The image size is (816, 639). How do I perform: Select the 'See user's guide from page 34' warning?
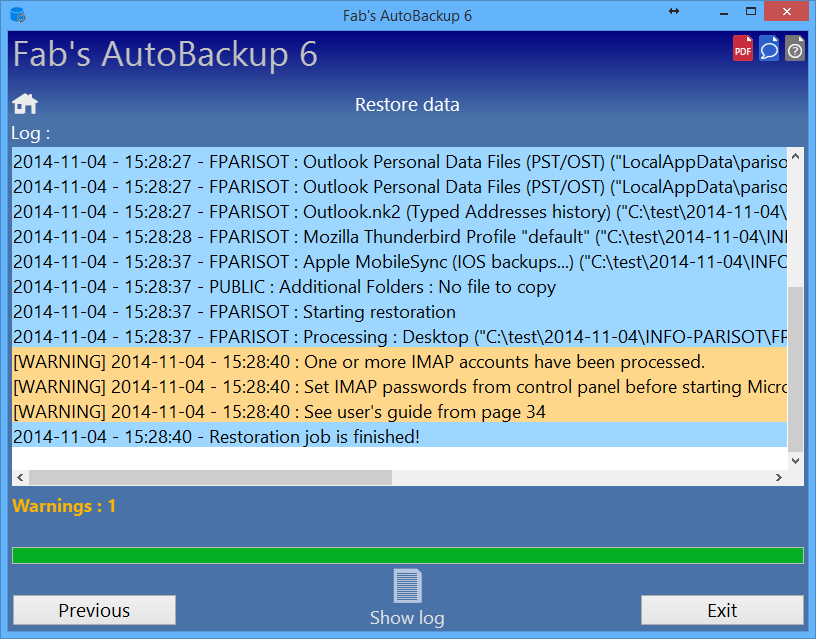280,411
